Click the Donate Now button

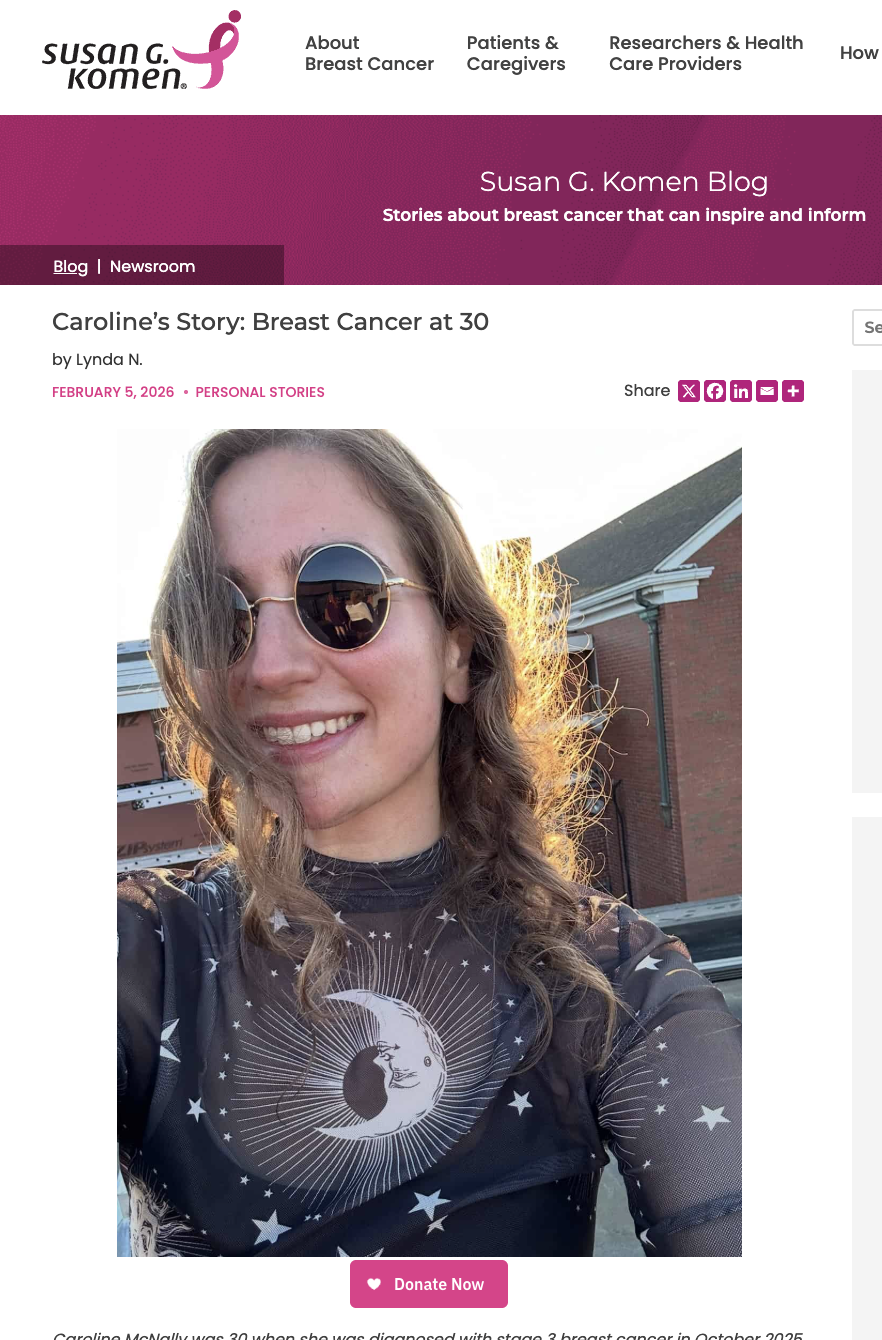[429, 1284]
